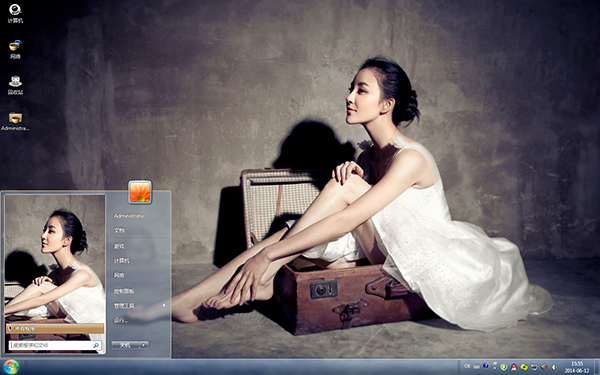600x375 pixels.
Task: Click the yellow-green round tray icon
Action: [524, 367]
